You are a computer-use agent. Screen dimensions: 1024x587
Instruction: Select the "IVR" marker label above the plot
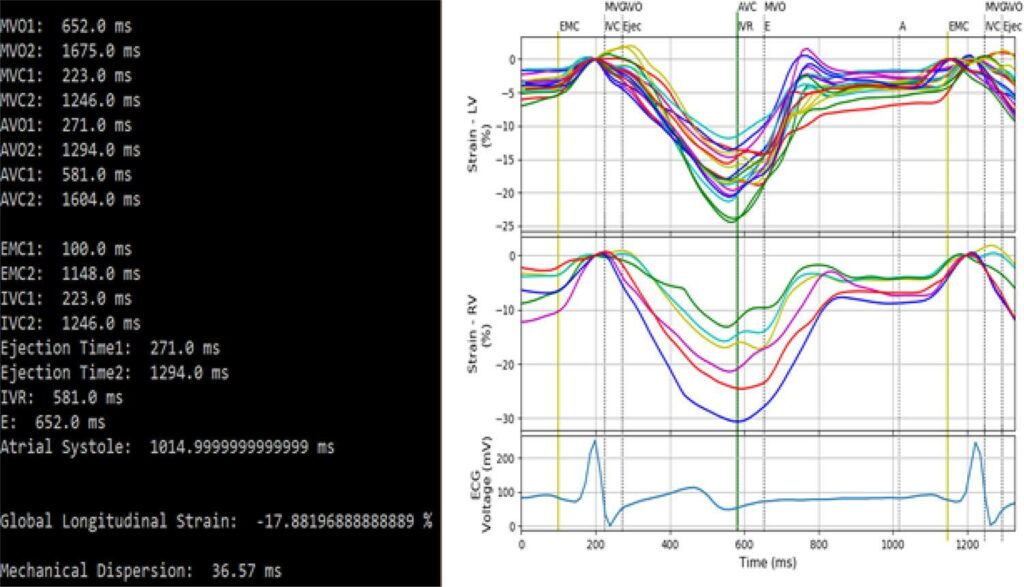coord(745,27)
